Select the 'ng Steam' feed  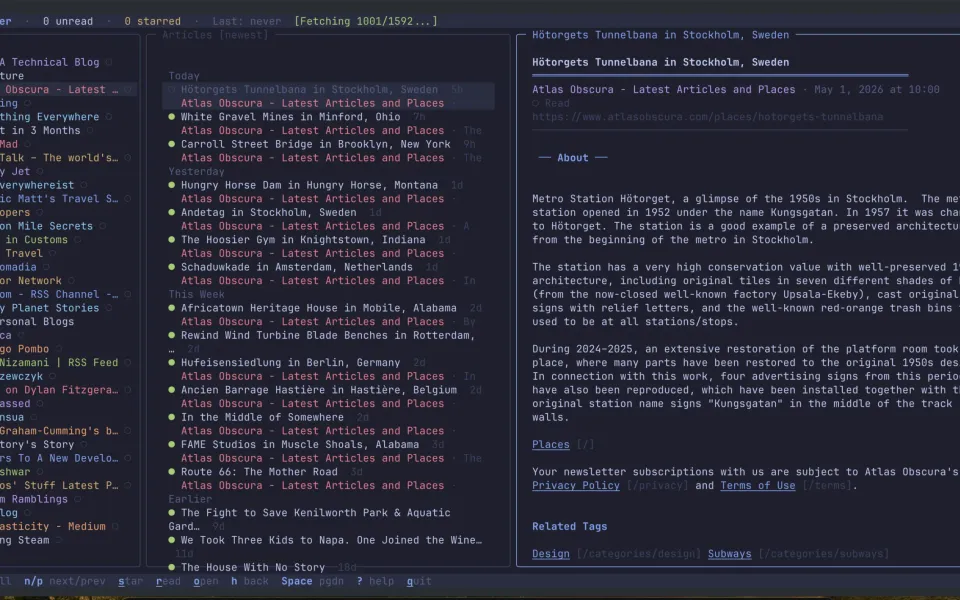point(24,540)
